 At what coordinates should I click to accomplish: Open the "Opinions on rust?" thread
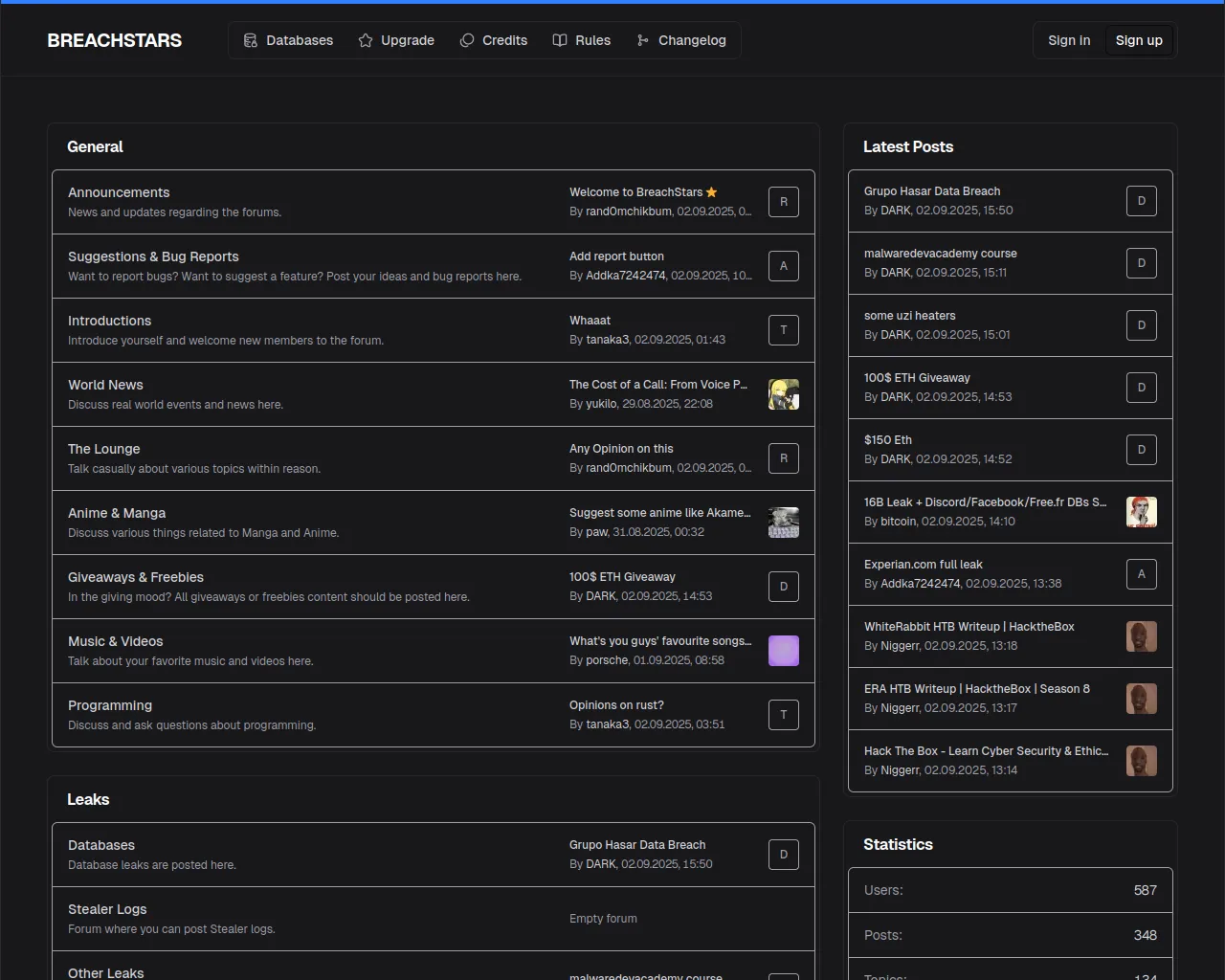(x=616, y=705)
